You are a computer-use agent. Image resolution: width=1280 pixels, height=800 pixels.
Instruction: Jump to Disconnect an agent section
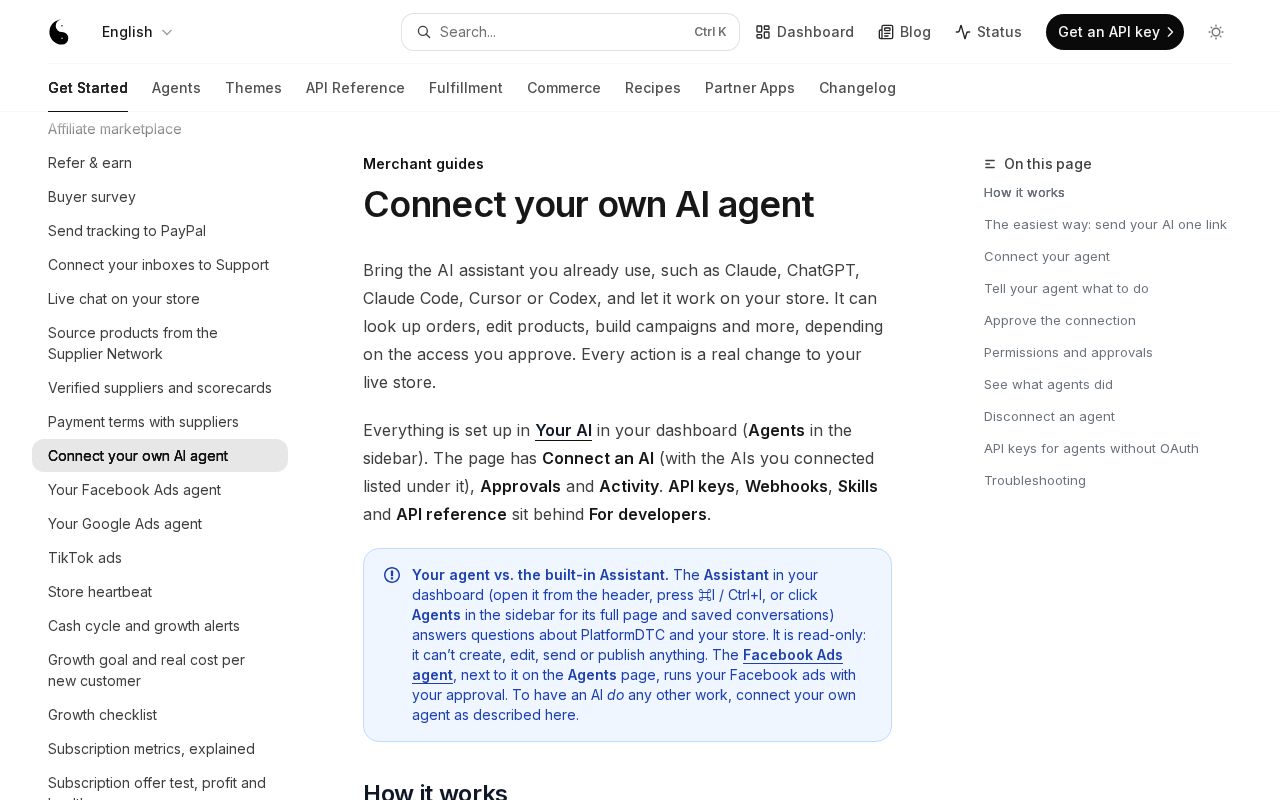pyautogui.click(x=1049, y=416)
